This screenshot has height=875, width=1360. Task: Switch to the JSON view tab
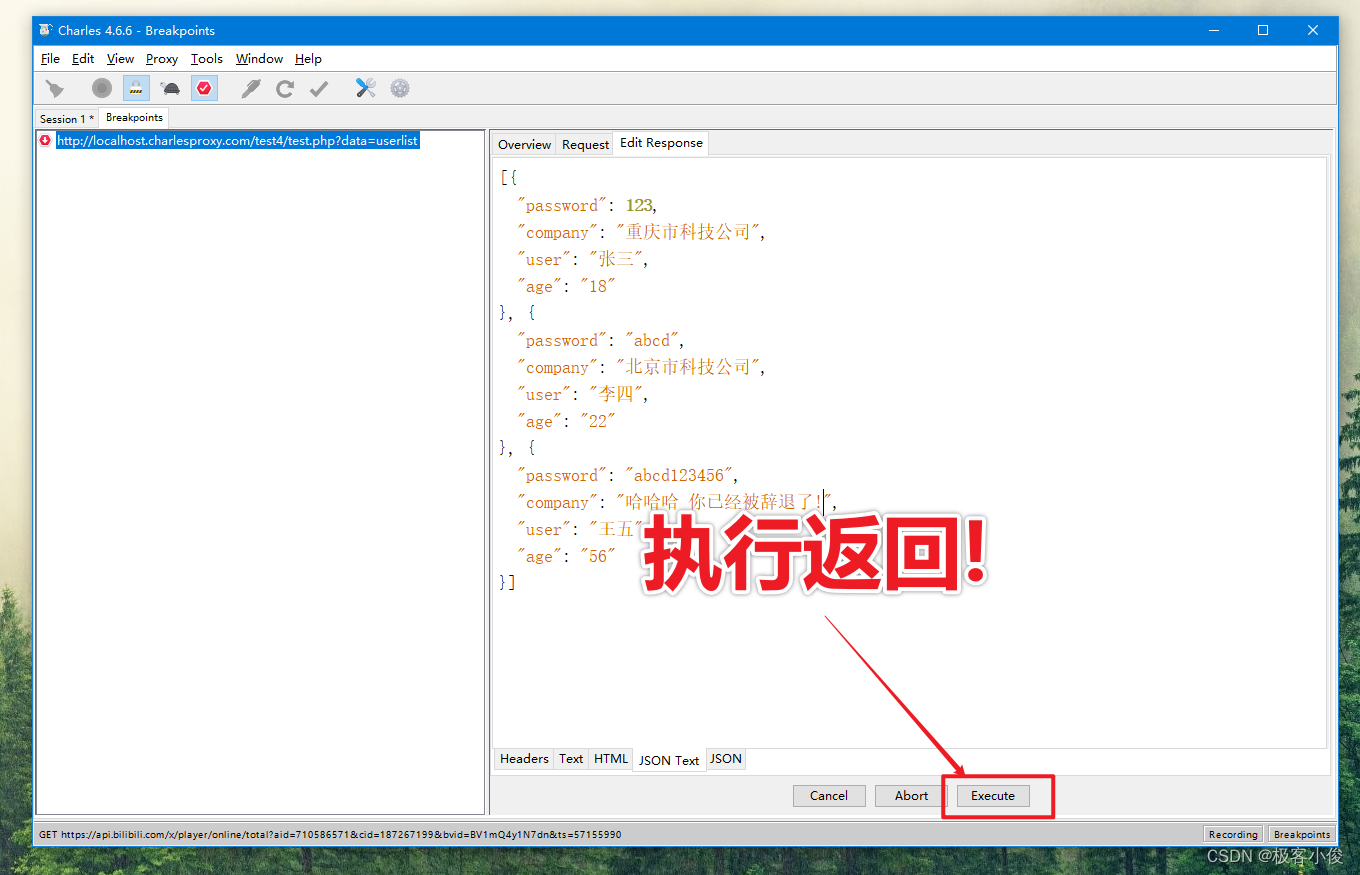pos(726,759)
